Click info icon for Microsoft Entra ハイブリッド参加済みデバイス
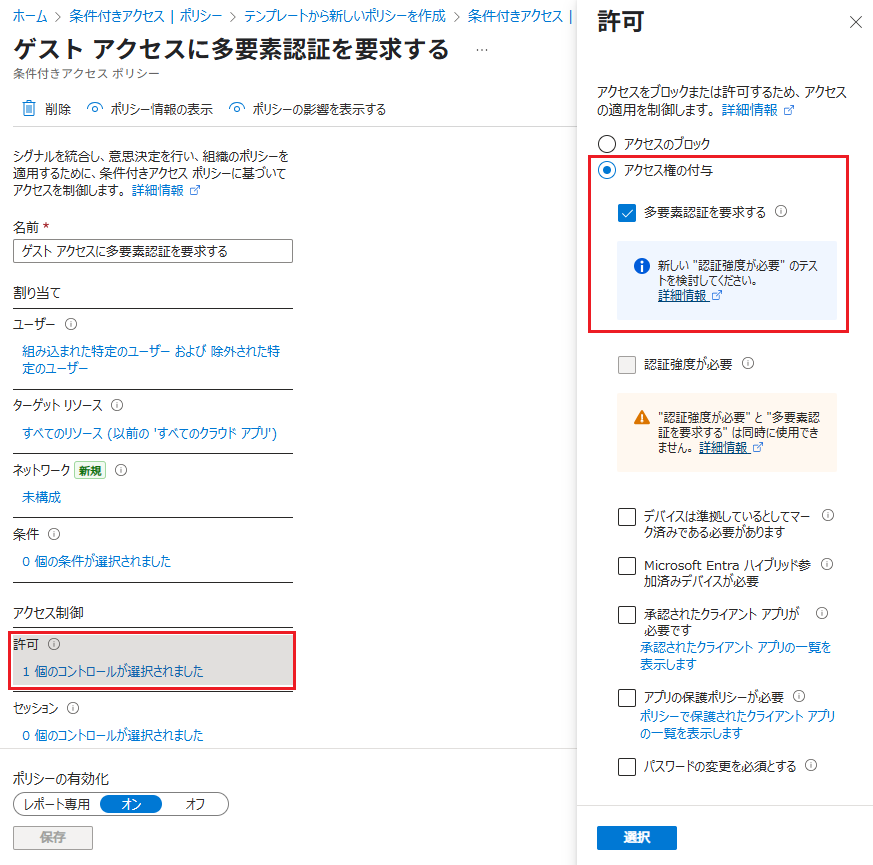The width and height of the screenshot is (873, 865). point(827,564)
